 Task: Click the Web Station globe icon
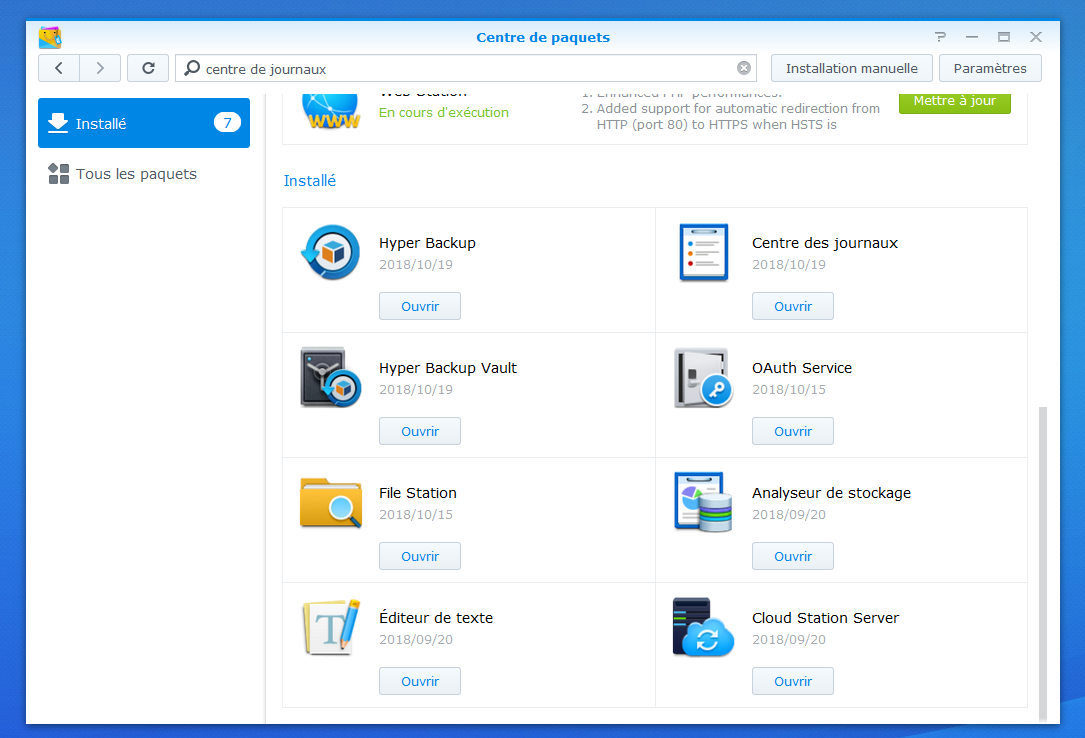[331, 111]
